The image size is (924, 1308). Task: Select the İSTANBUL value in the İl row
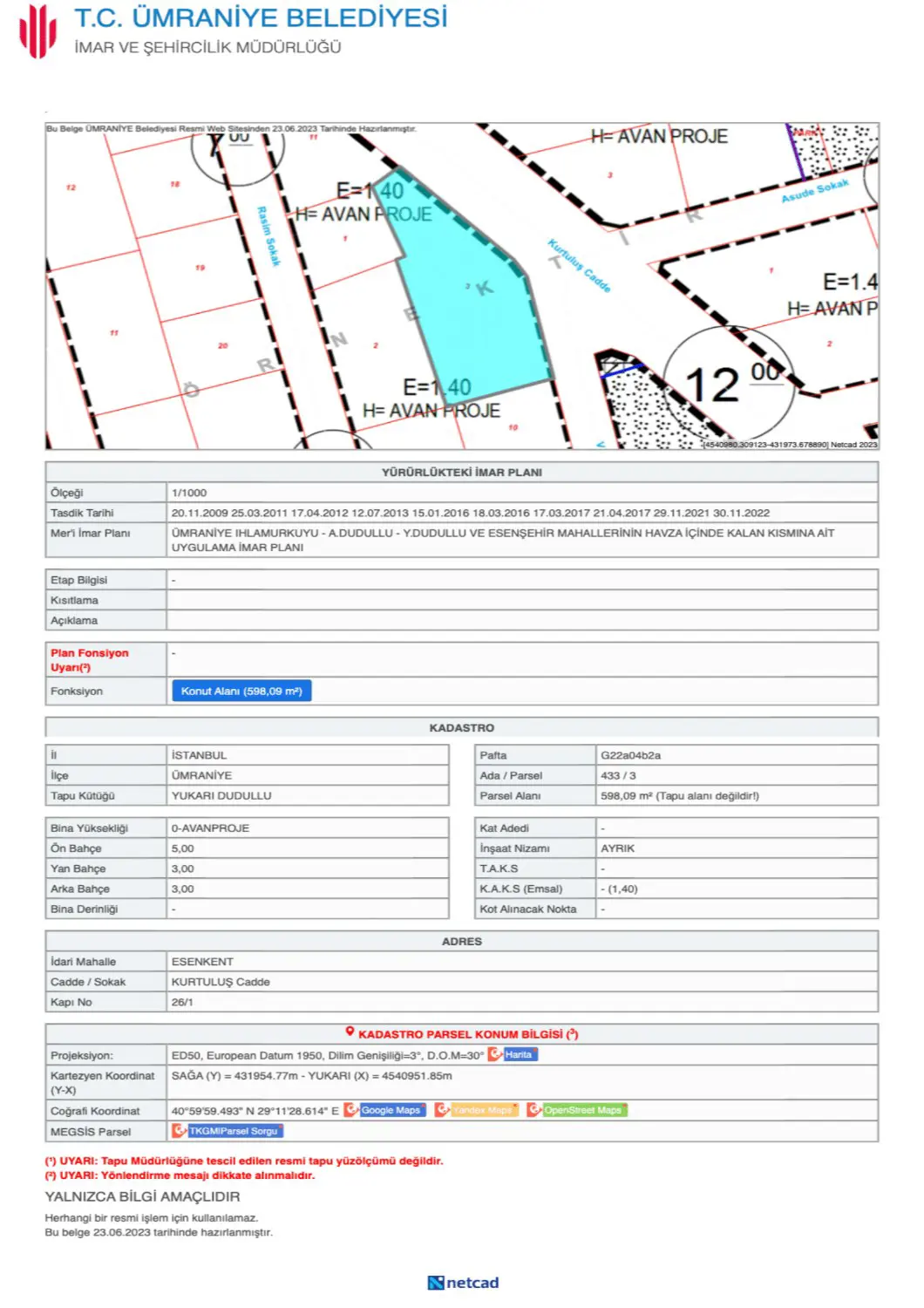[199, 755]
